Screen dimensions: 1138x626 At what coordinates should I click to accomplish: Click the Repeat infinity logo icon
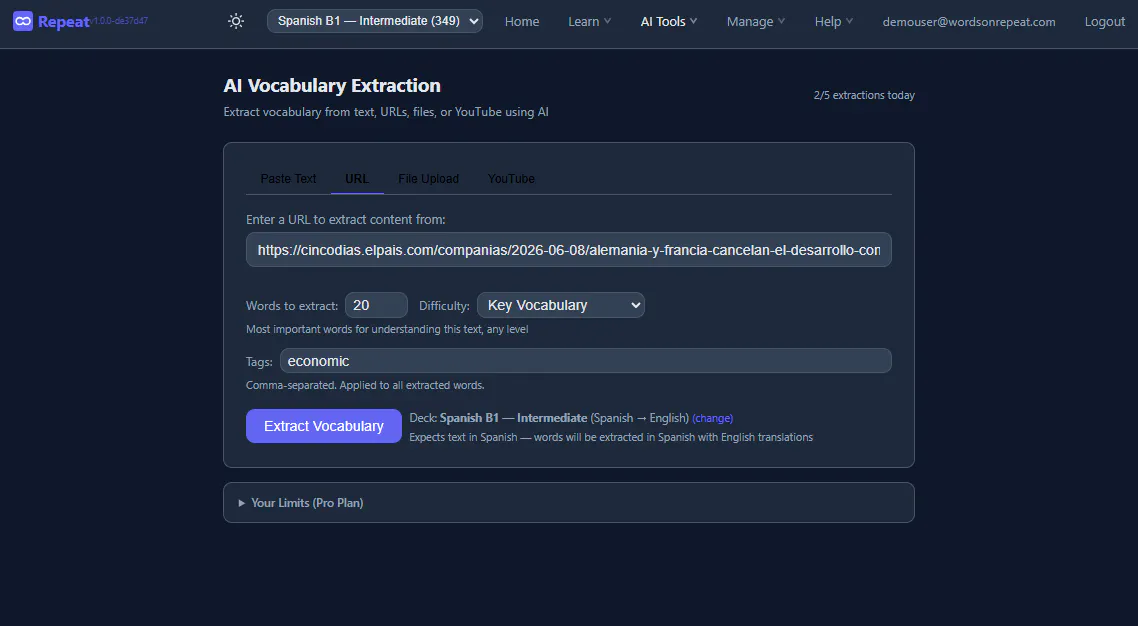tap(23, 21)
